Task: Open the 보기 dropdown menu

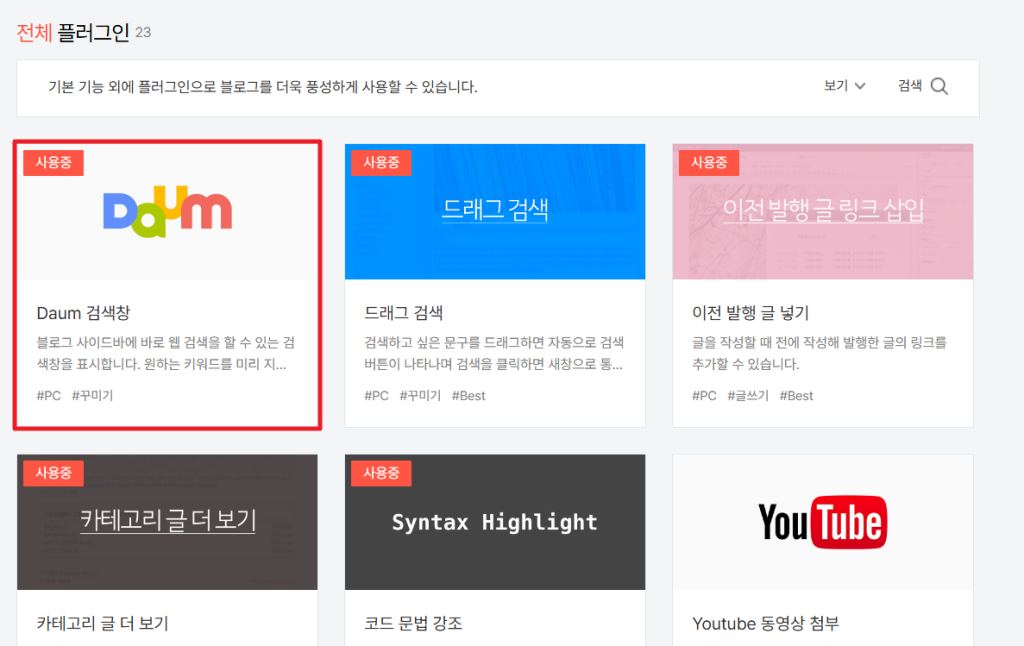Action: (844, 86)
